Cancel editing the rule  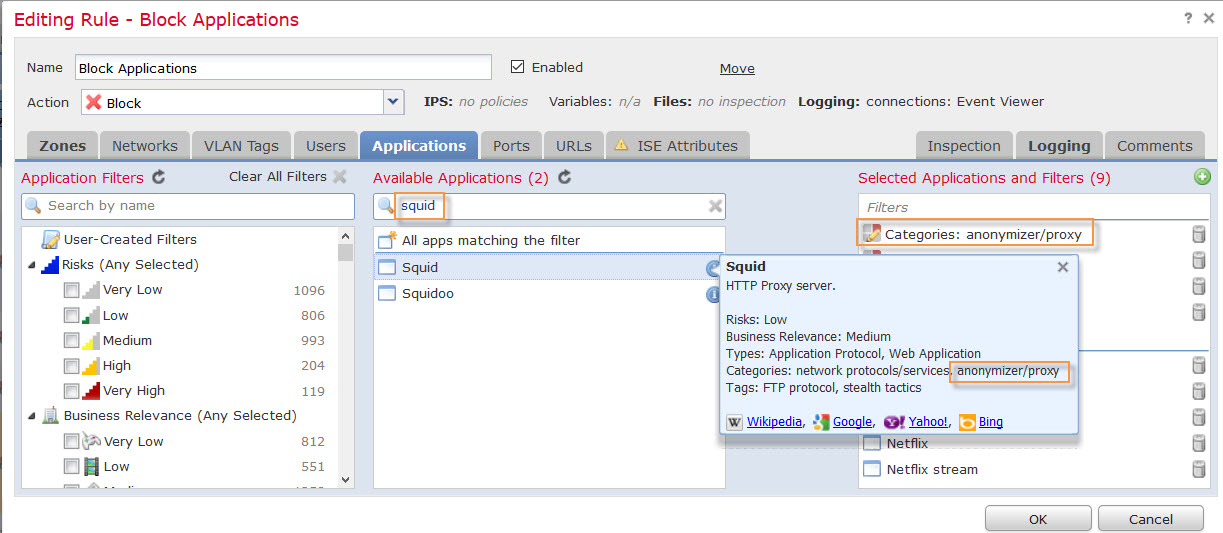[1150, 519]
